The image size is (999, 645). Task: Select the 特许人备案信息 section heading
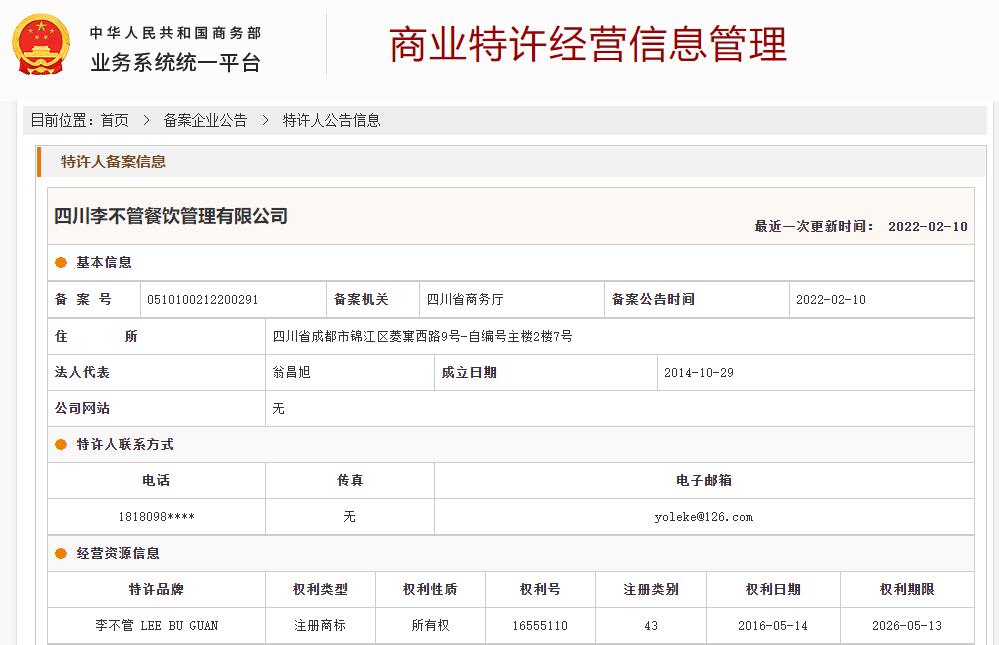click(x=113, y=162)
